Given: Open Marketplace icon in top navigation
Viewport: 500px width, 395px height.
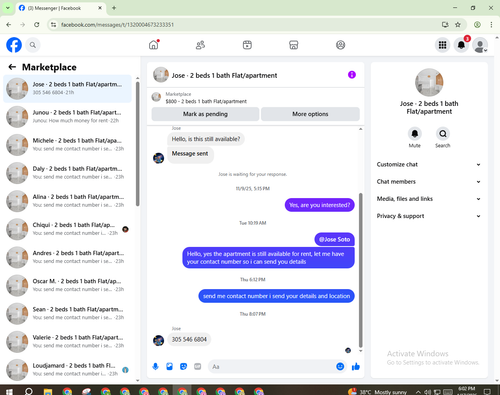Looking at the screenshot, I should 294,45.
